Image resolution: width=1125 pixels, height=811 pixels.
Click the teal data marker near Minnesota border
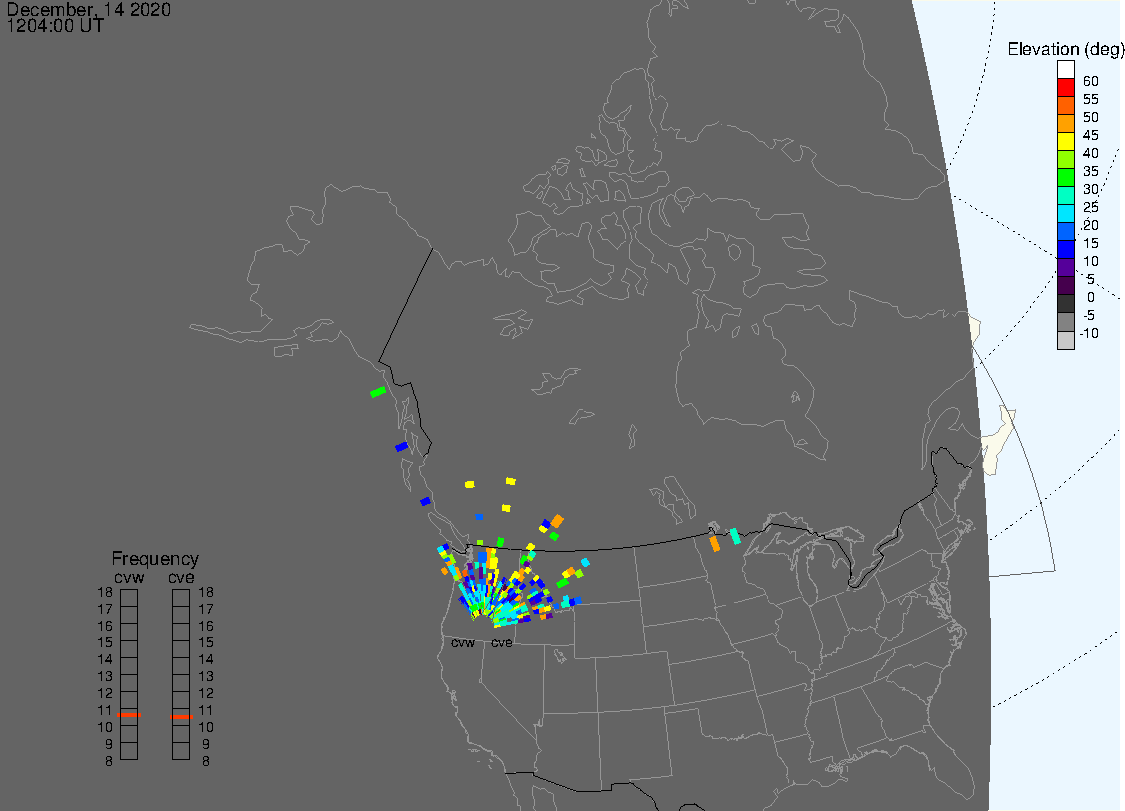735,536
